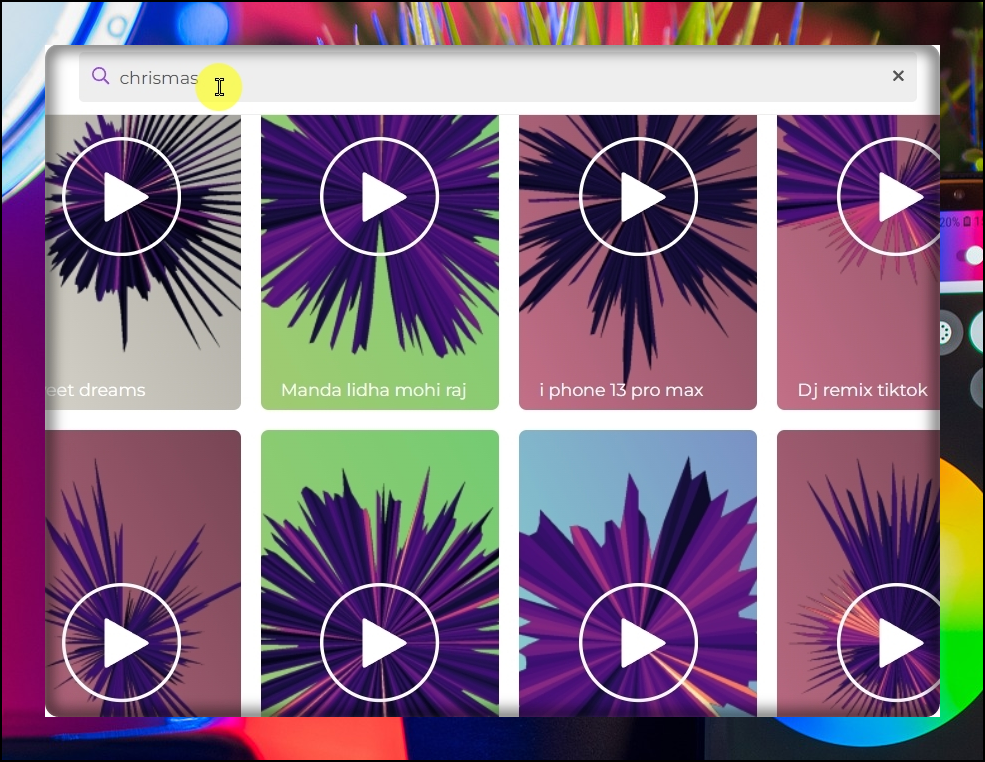
Task: Select the 'i phone 13 pro max' title text
Action: point(621,390)
